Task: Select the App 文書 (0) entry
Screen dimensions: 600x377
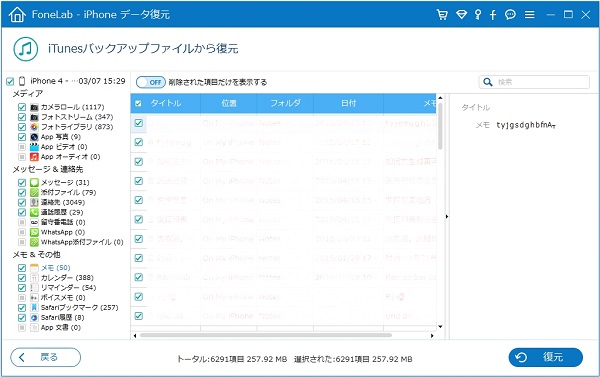Action: (x=61, y=327)
